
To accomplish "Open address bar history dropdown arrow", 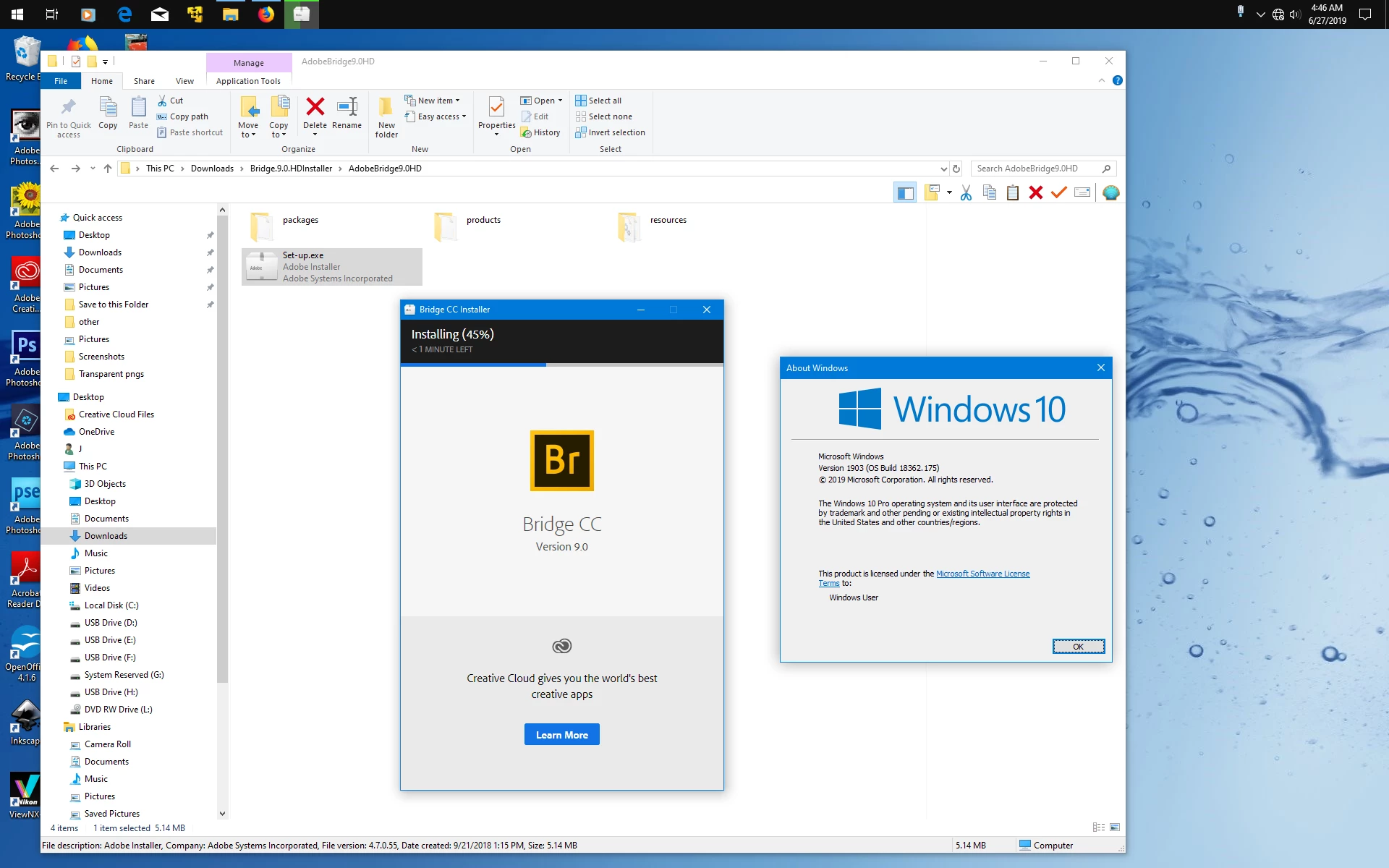I will pos(943,169).
